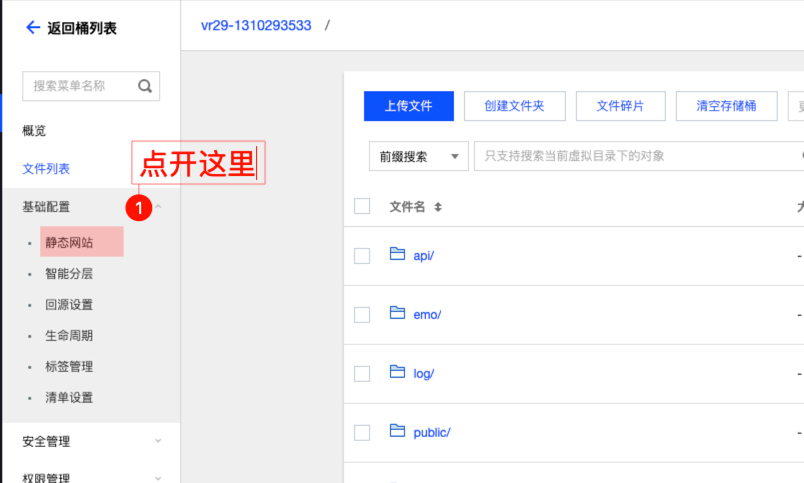The height and width of the screenshot is (483, 804).
Task: Click the log/ folder icon
Action: [397, 372]
